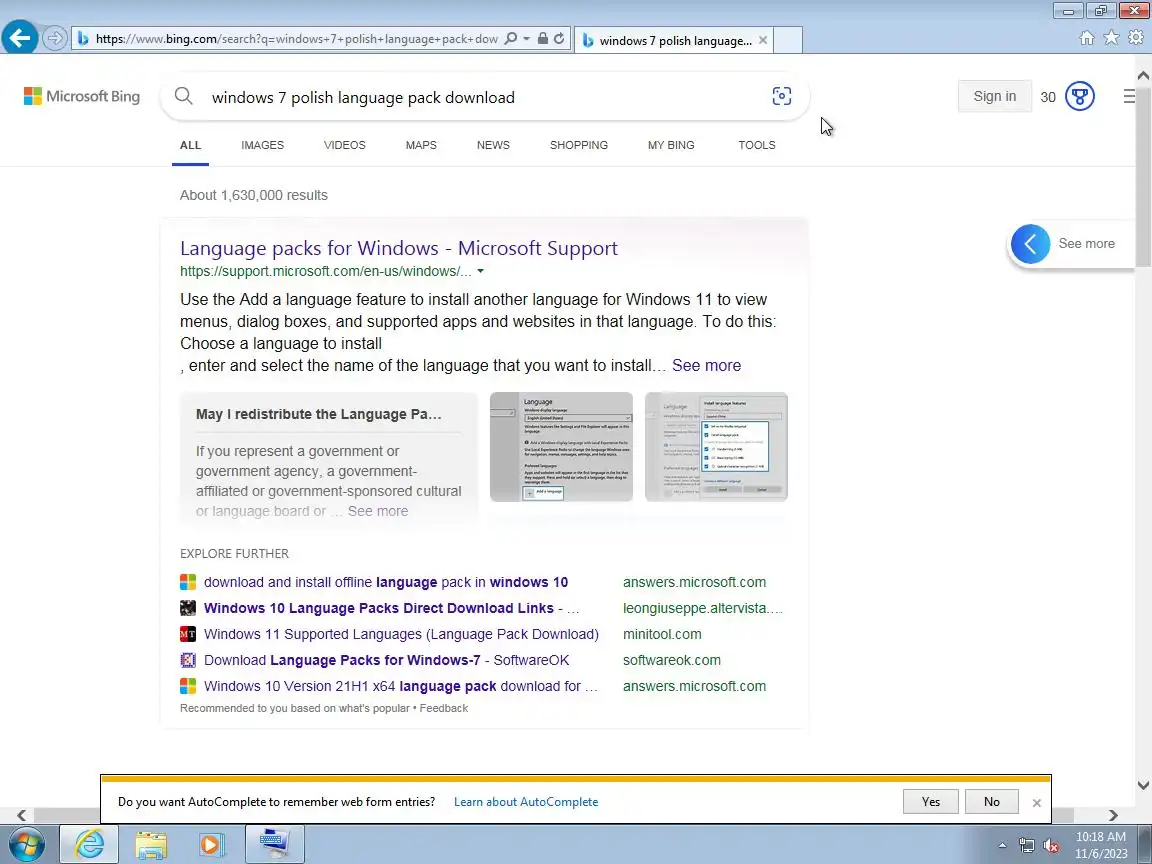Click the security lock icon in address bar
Screen dimensions: 1152x864
(x=542, y=38)
